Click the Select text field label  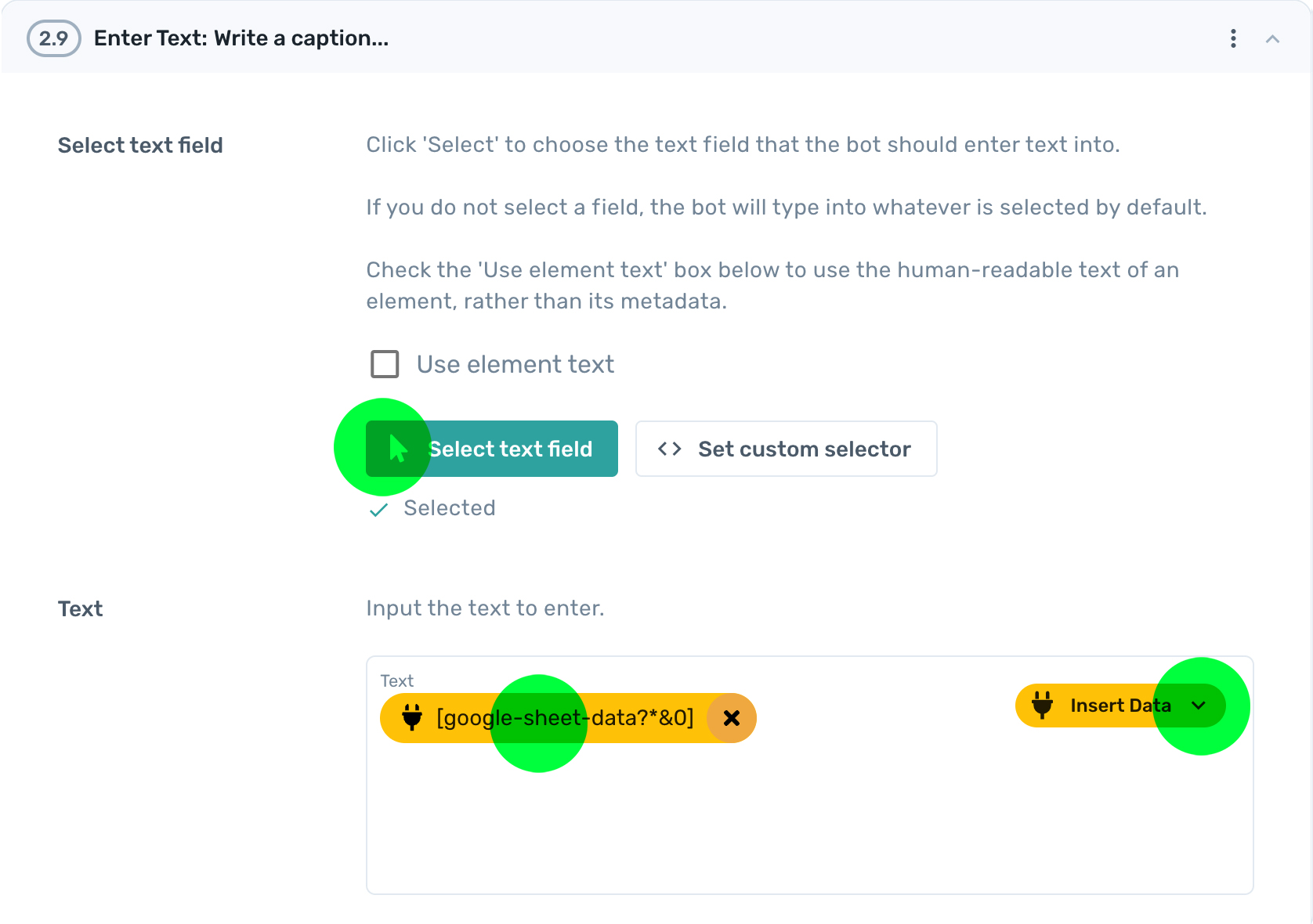[x=139, y=145]
